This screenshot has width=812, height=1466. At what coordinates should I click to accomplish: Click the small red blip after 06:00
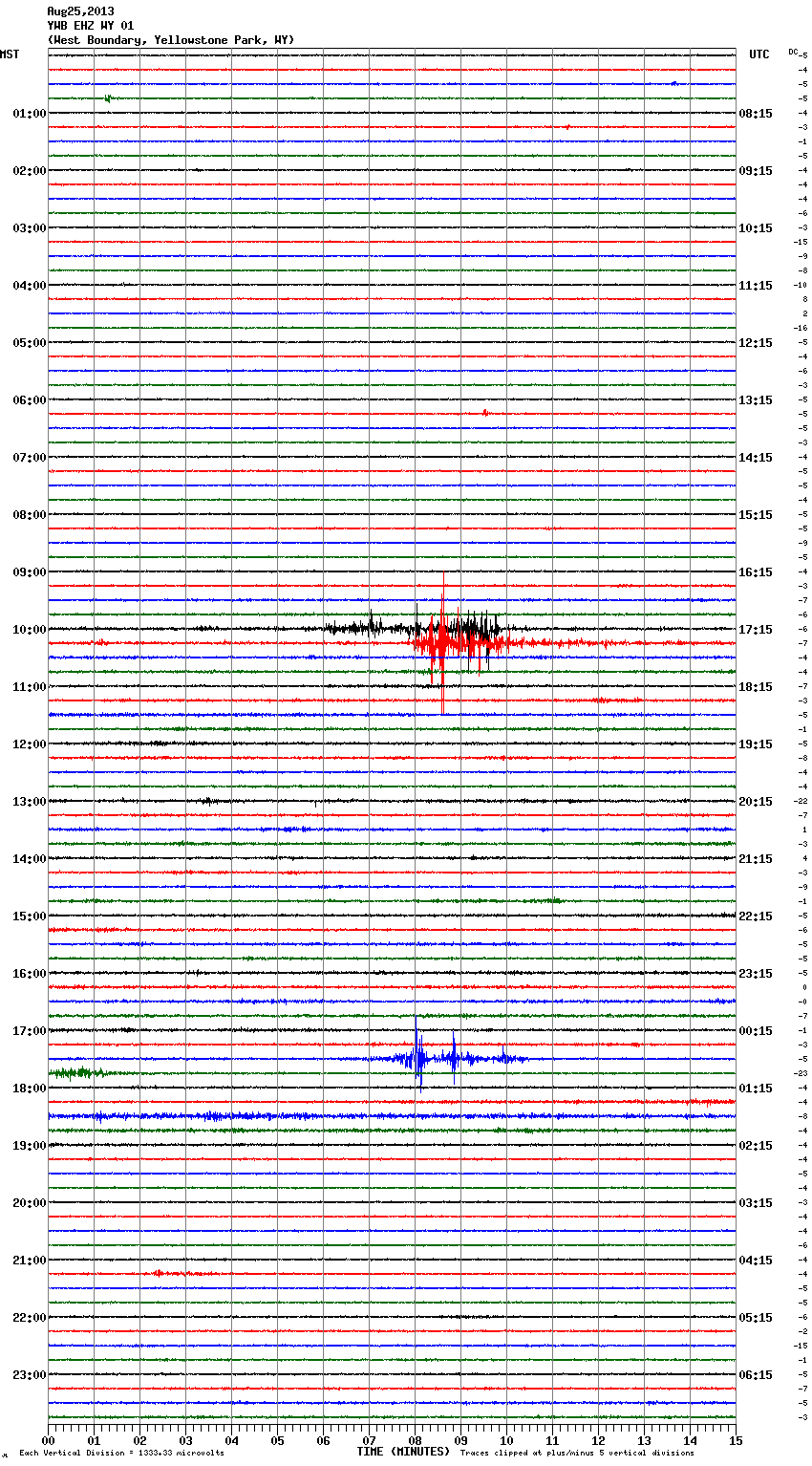click(x=485, y=413)
